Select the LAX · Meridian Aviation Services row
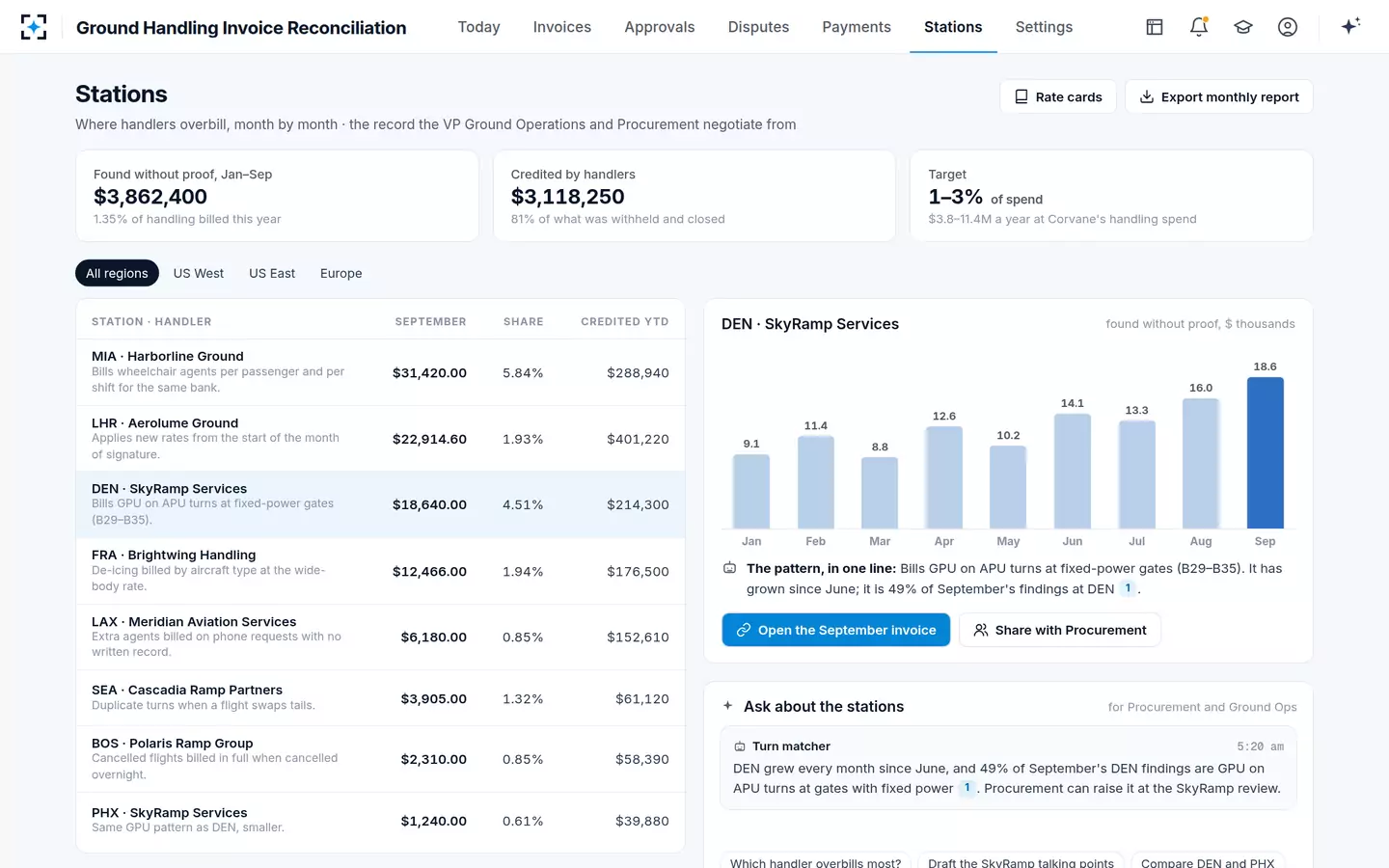This screenshot has height=868, width=1389. (x=380, y=637)
